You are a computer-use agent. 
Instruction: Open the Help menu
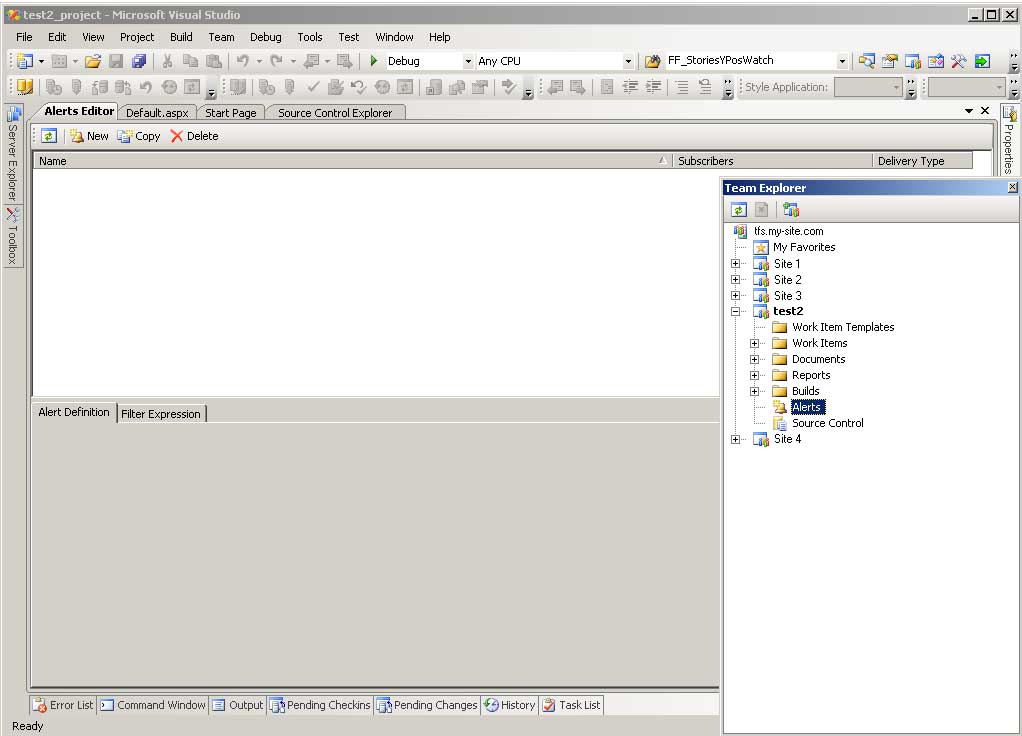coord(439,37)
